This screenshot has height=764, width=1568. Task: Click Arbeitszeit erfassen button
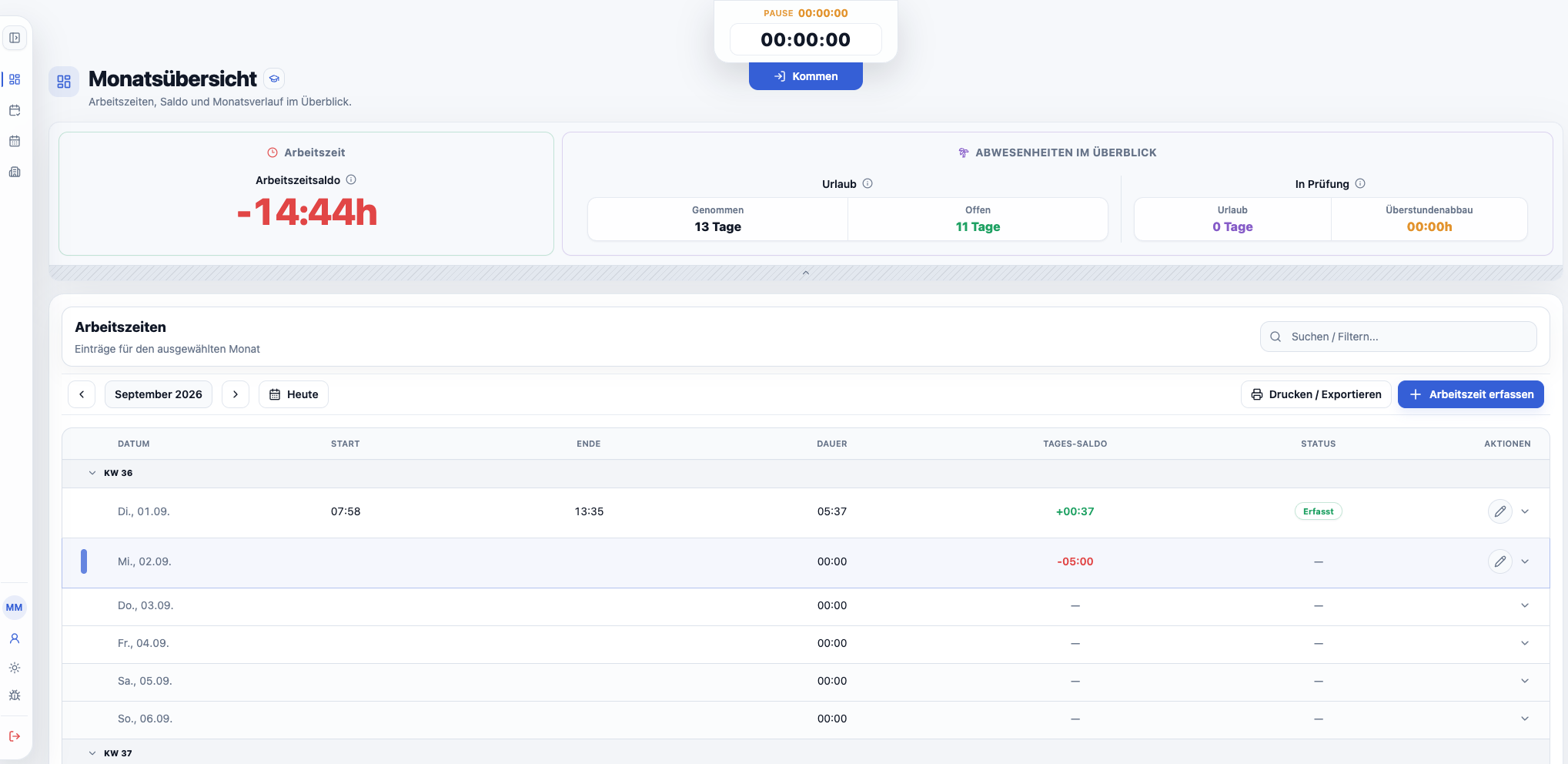[x=1470, y=394]
